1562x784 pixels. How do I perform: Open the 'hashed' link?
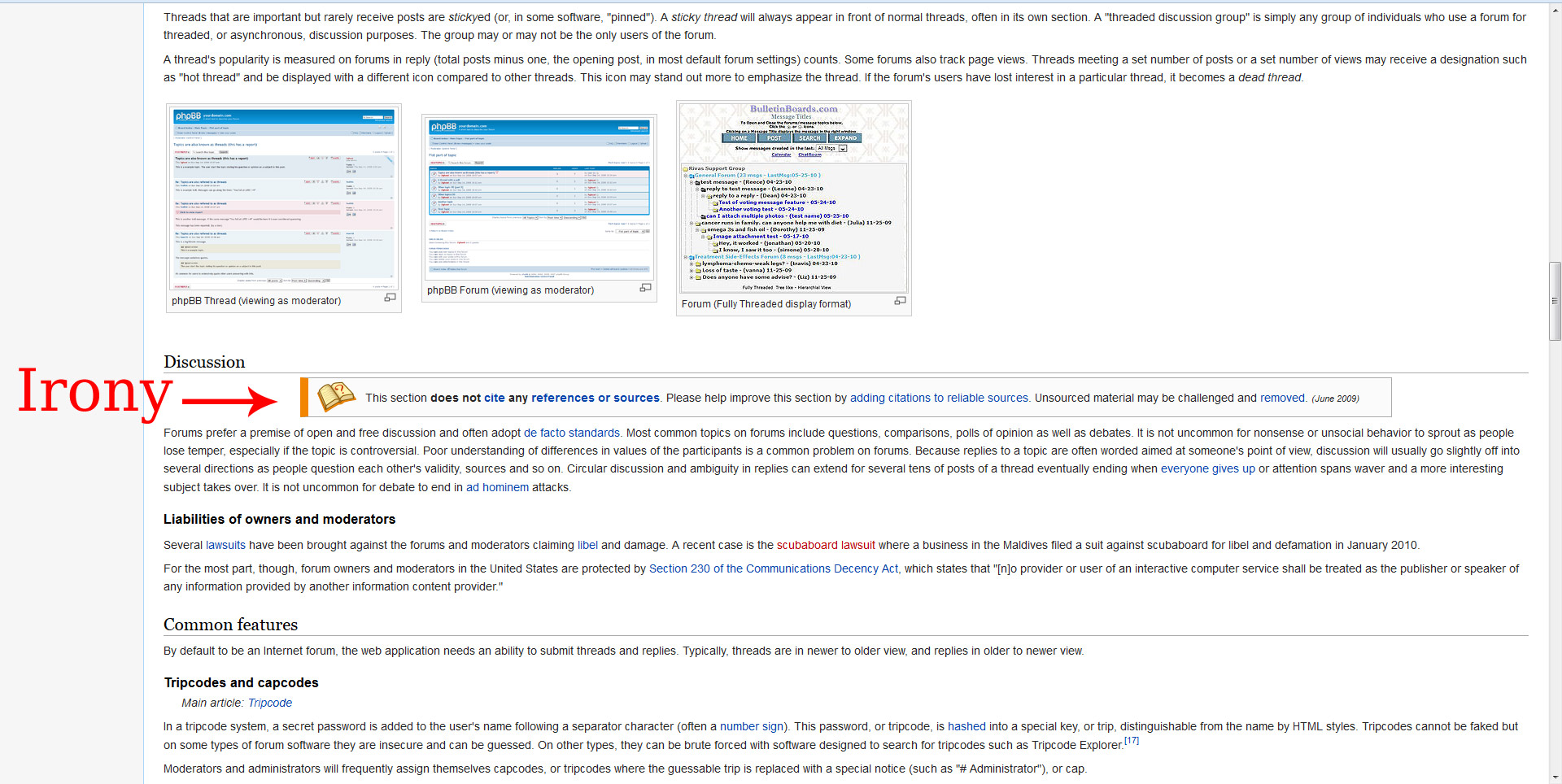point(966,726)
